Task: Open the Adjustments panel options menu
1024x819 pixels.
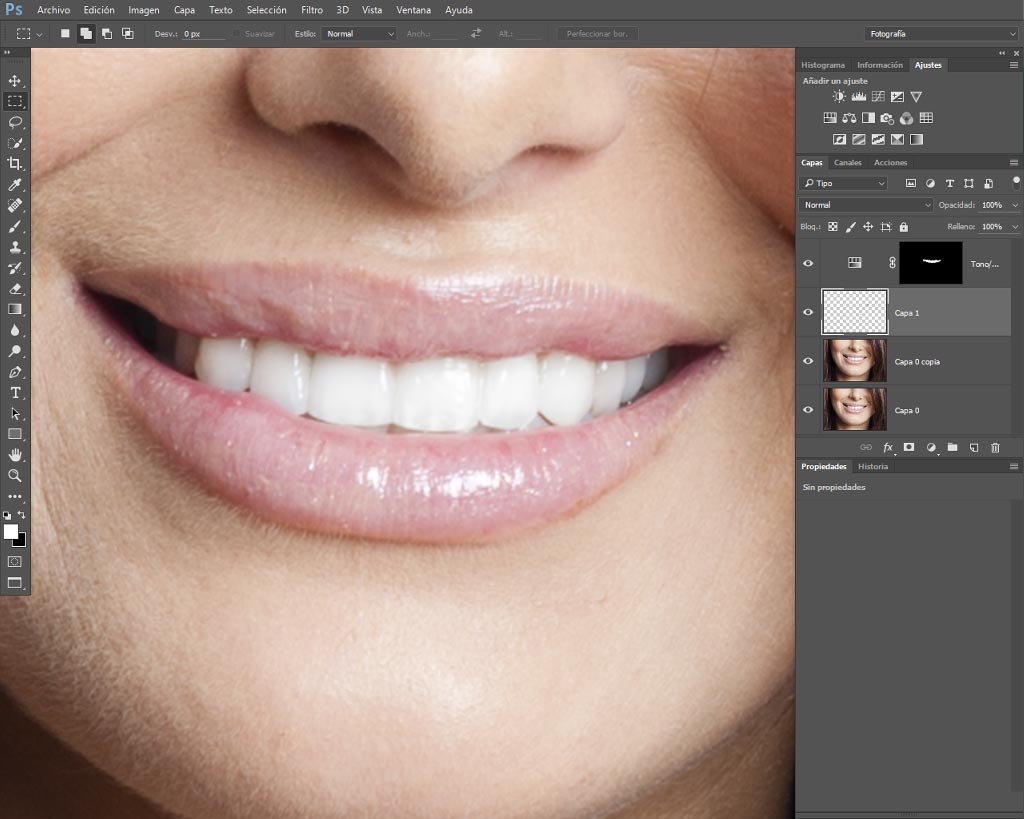Action: pyautogui.click(x=1014, y=65)
